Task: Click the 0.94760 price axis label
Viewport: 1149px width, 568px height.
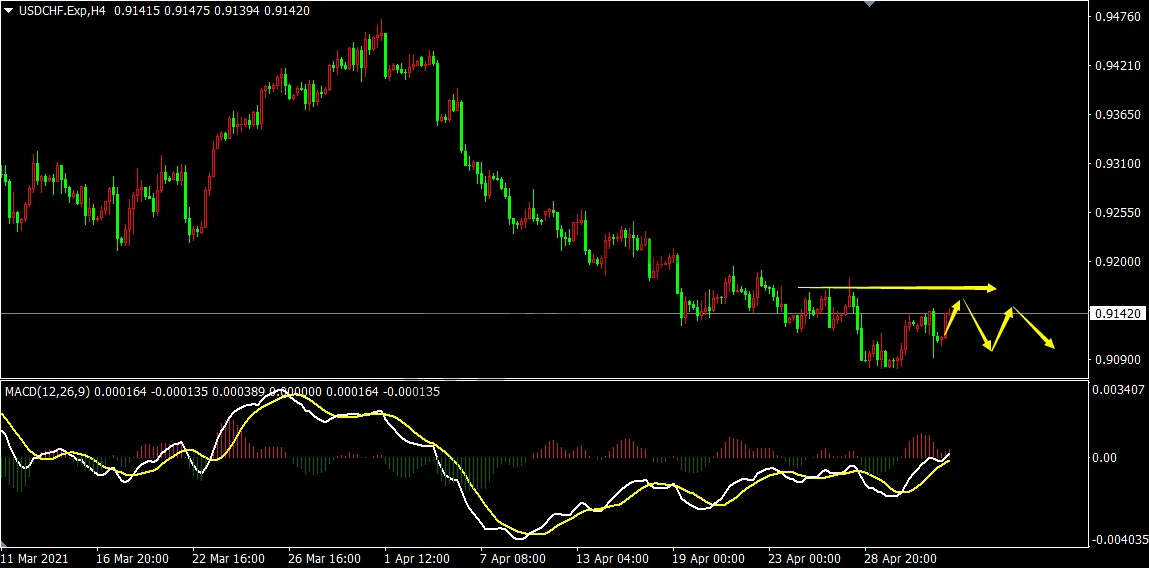Action: pyautogui.click(x=1119, y=16)
